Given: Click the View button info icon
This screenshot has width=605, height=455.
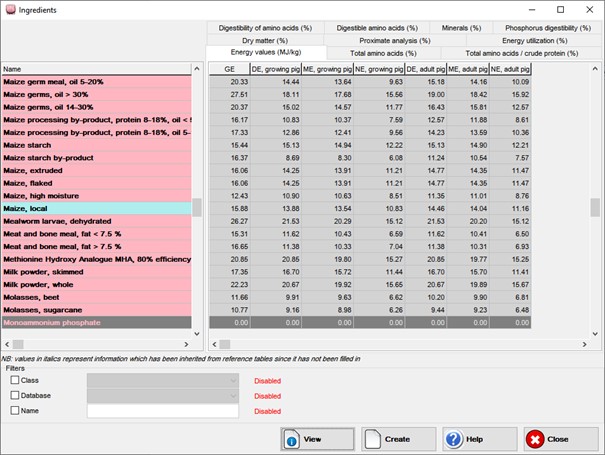Looking at the screenshot, I should [x=292, y=440].
